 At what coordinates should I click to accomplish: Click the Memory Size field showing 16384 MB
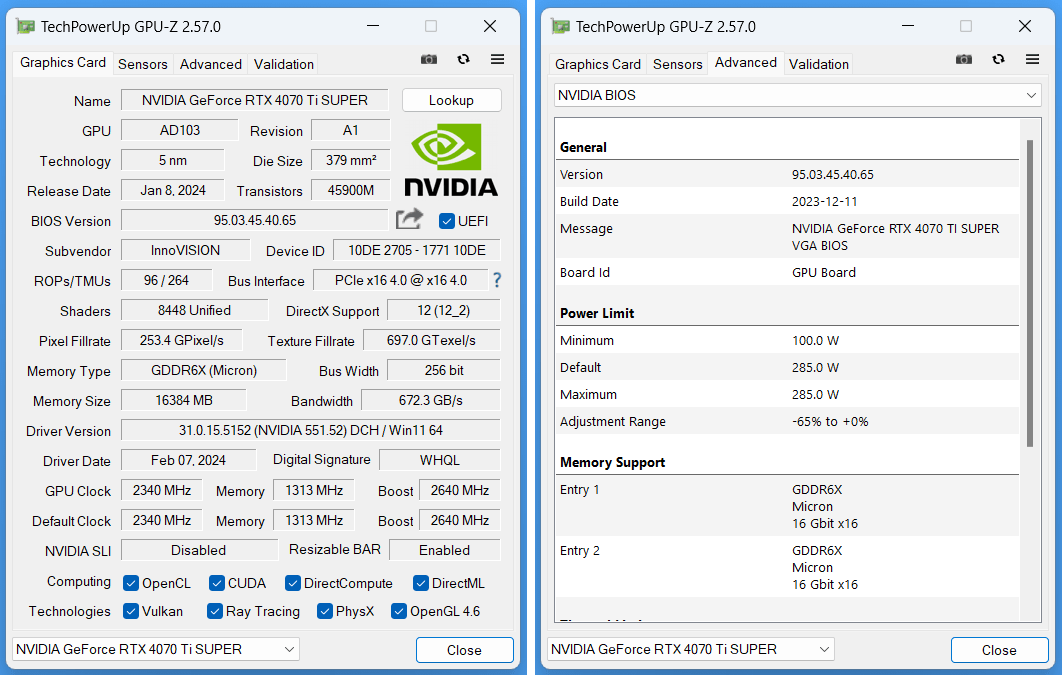pyautogui.click(x=184, y=400)
